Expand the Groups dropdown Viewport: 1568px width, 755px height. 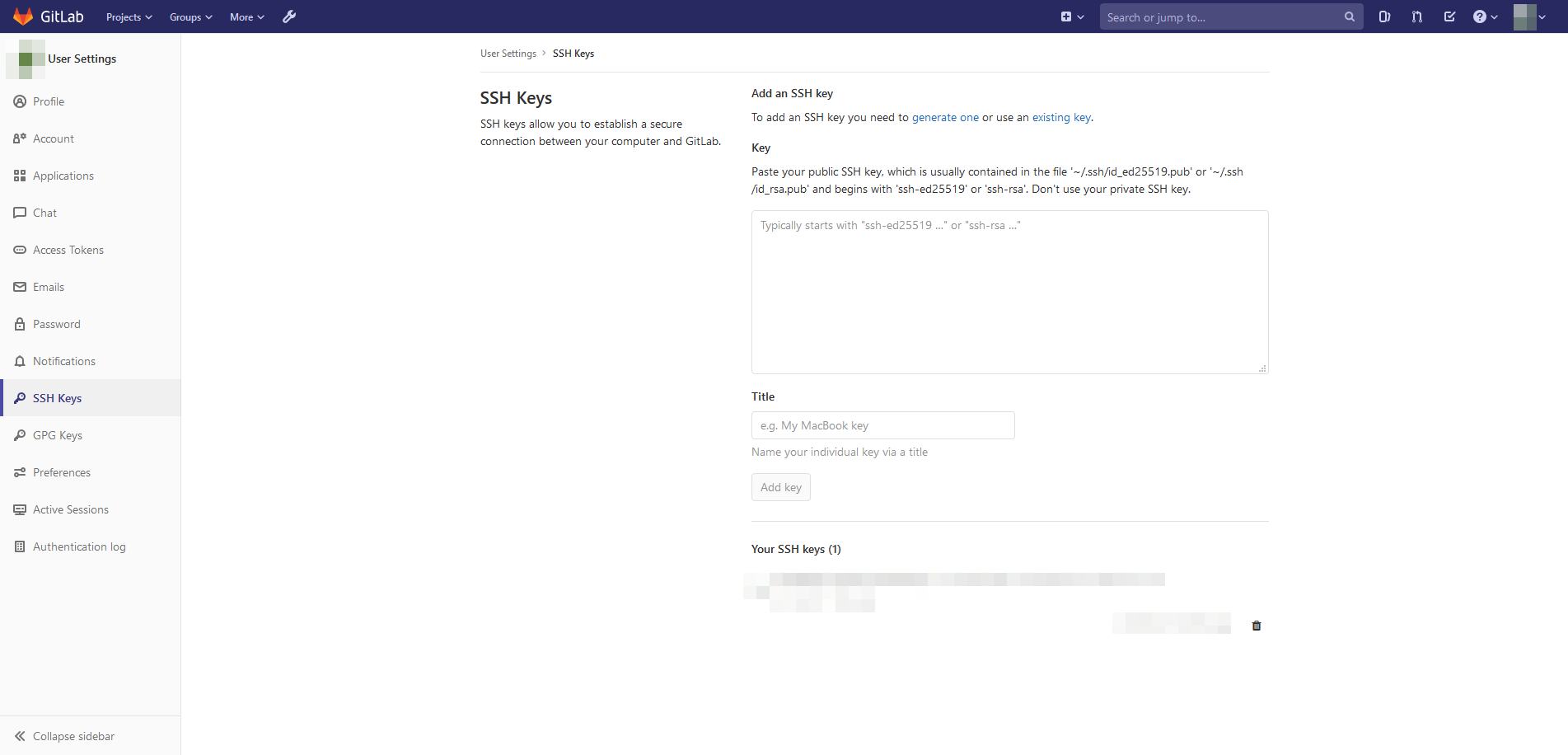point(190,16)
